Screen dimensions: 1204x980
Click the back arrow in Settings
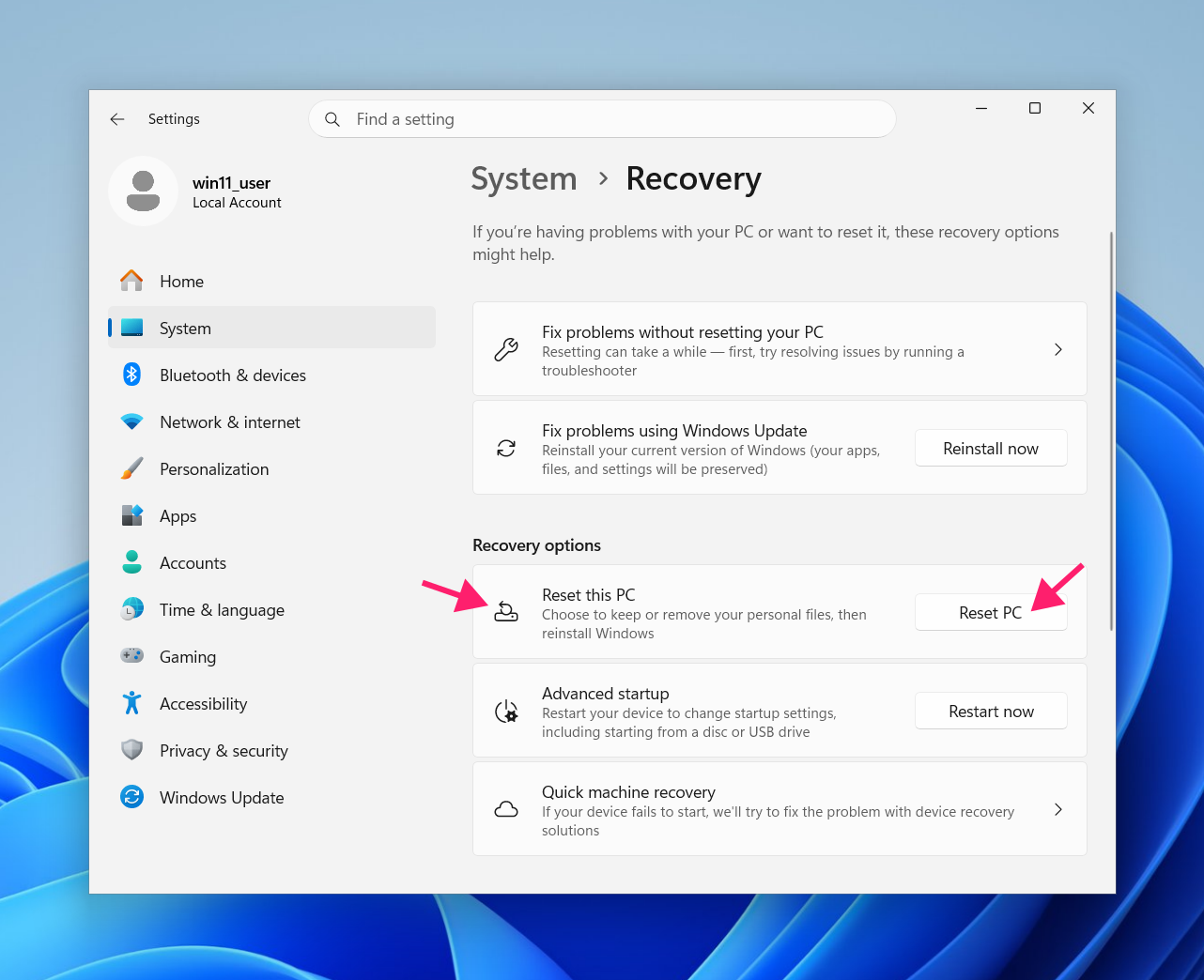pos(117,119)
